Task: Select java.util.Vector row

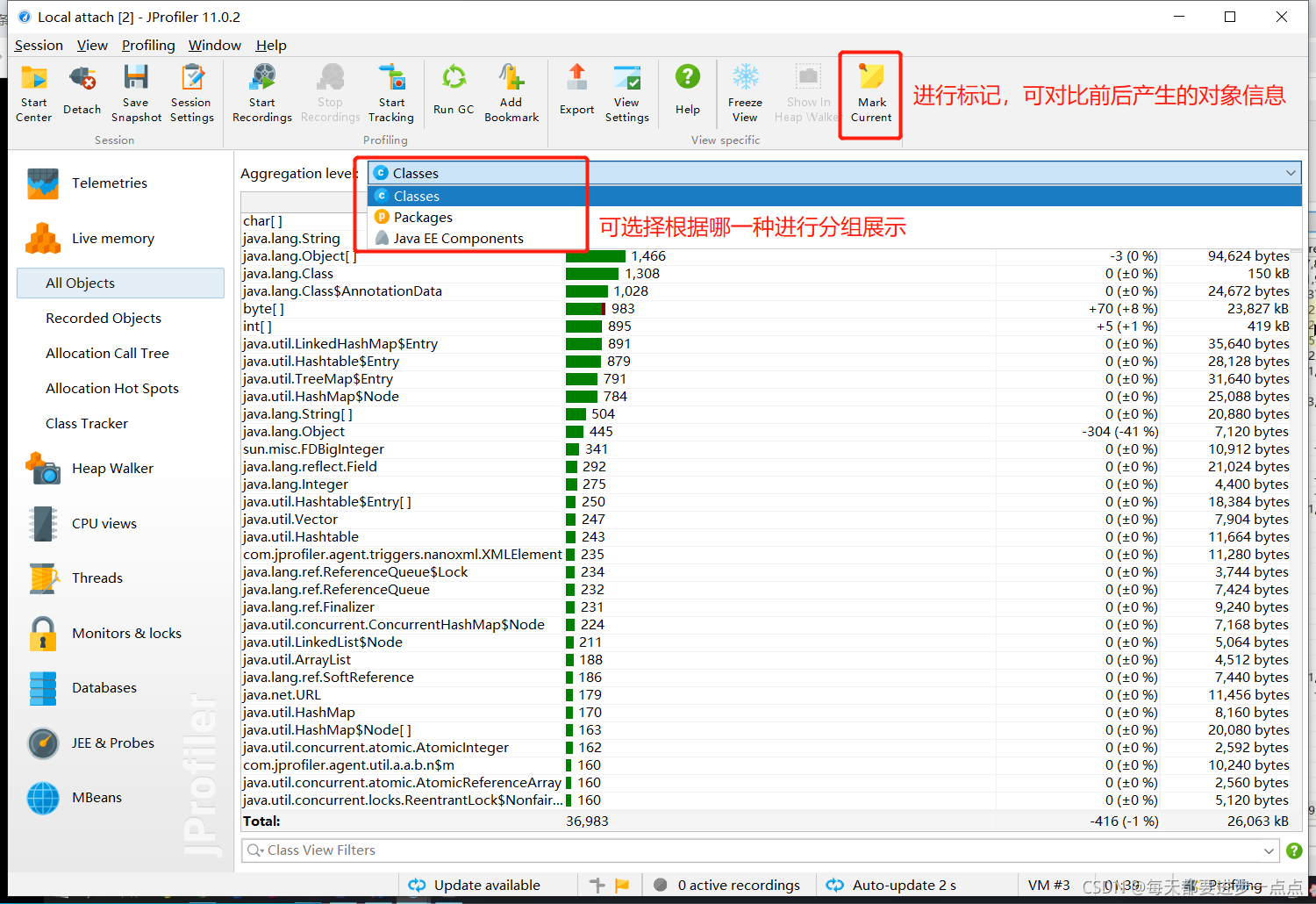Action: [770, 520]
